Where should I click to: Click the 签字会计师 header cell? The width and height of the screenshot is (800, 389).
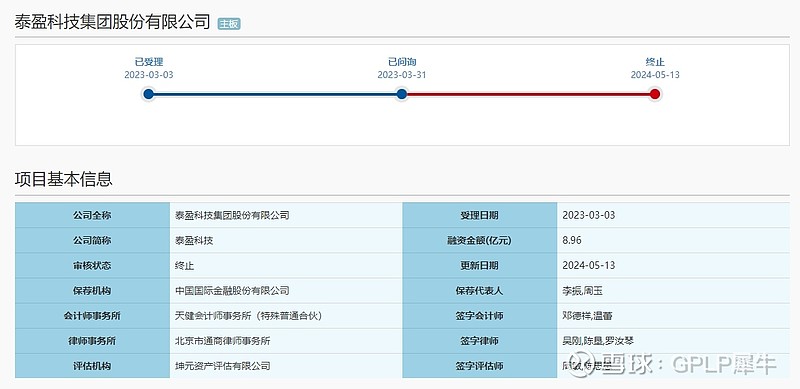coord(480,315)
